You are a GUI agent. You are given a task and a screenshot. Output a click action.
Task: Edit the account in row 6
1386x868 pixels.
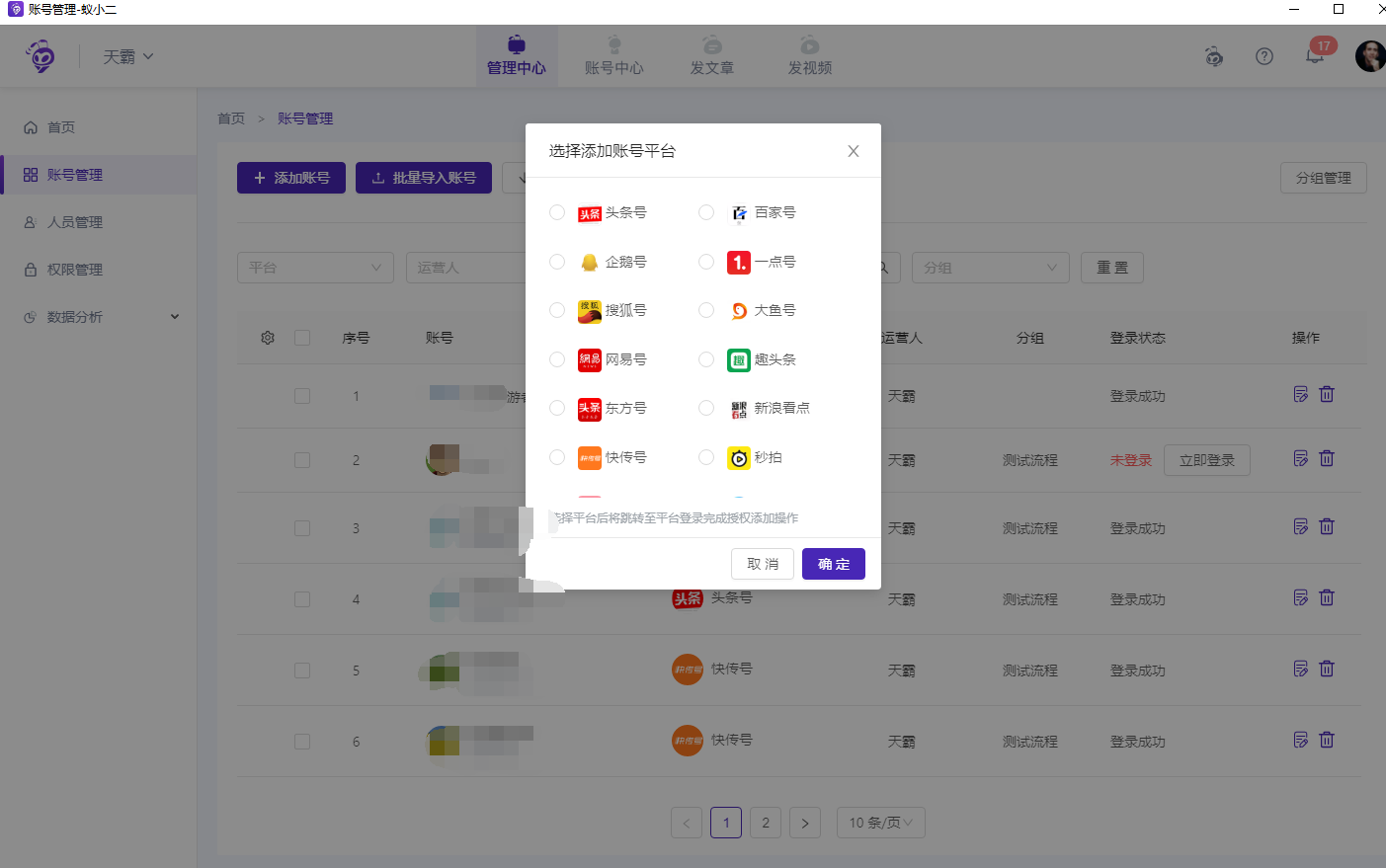[x=1301, y=740]
